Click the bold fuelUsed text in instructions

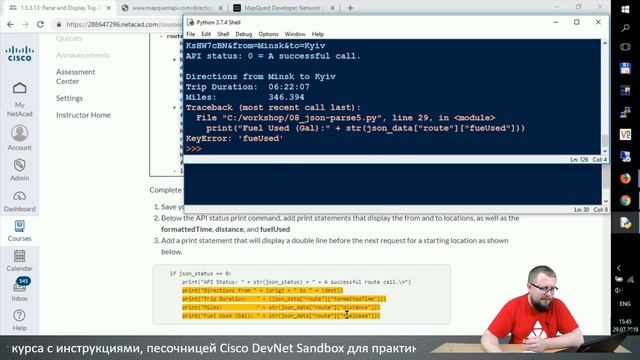click(x=275, y=229)
